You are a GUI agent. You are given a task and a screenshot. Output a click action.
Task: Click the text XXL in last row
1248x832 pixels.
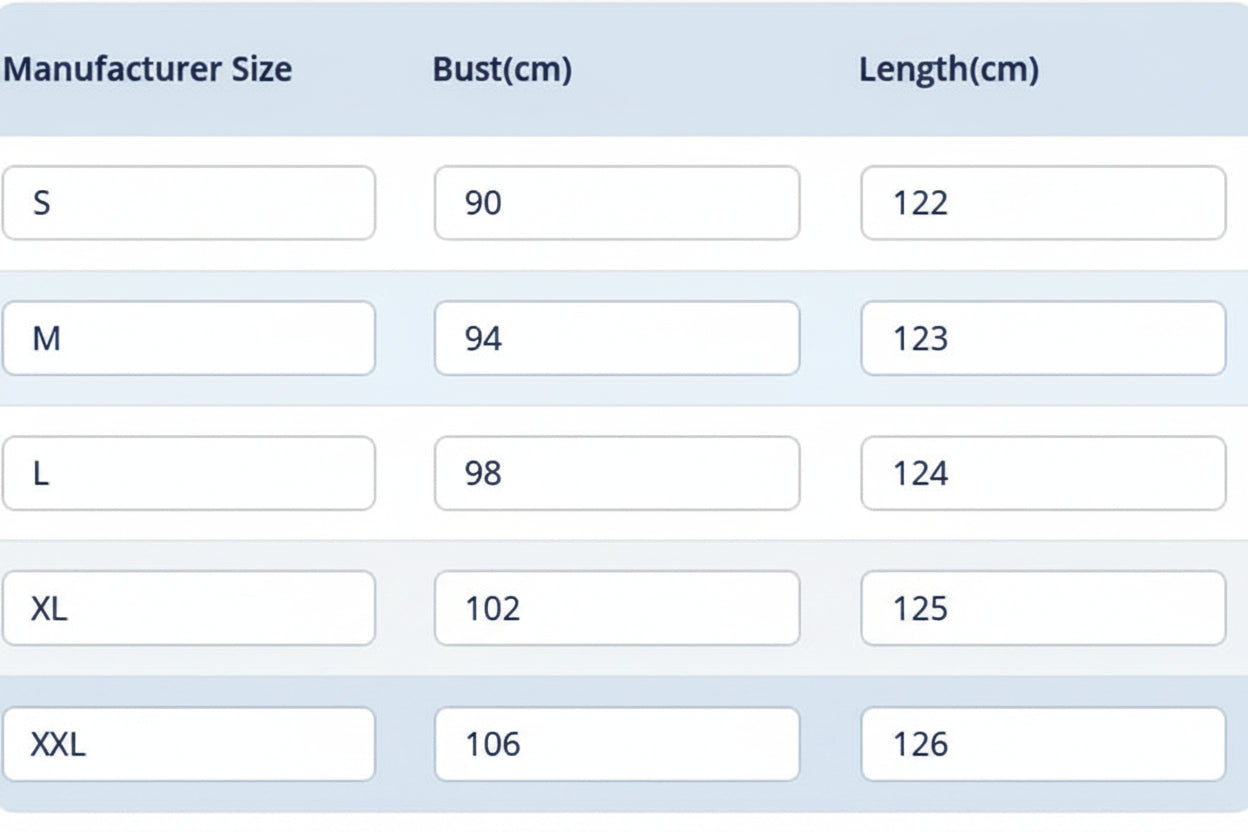click(58, 744)
